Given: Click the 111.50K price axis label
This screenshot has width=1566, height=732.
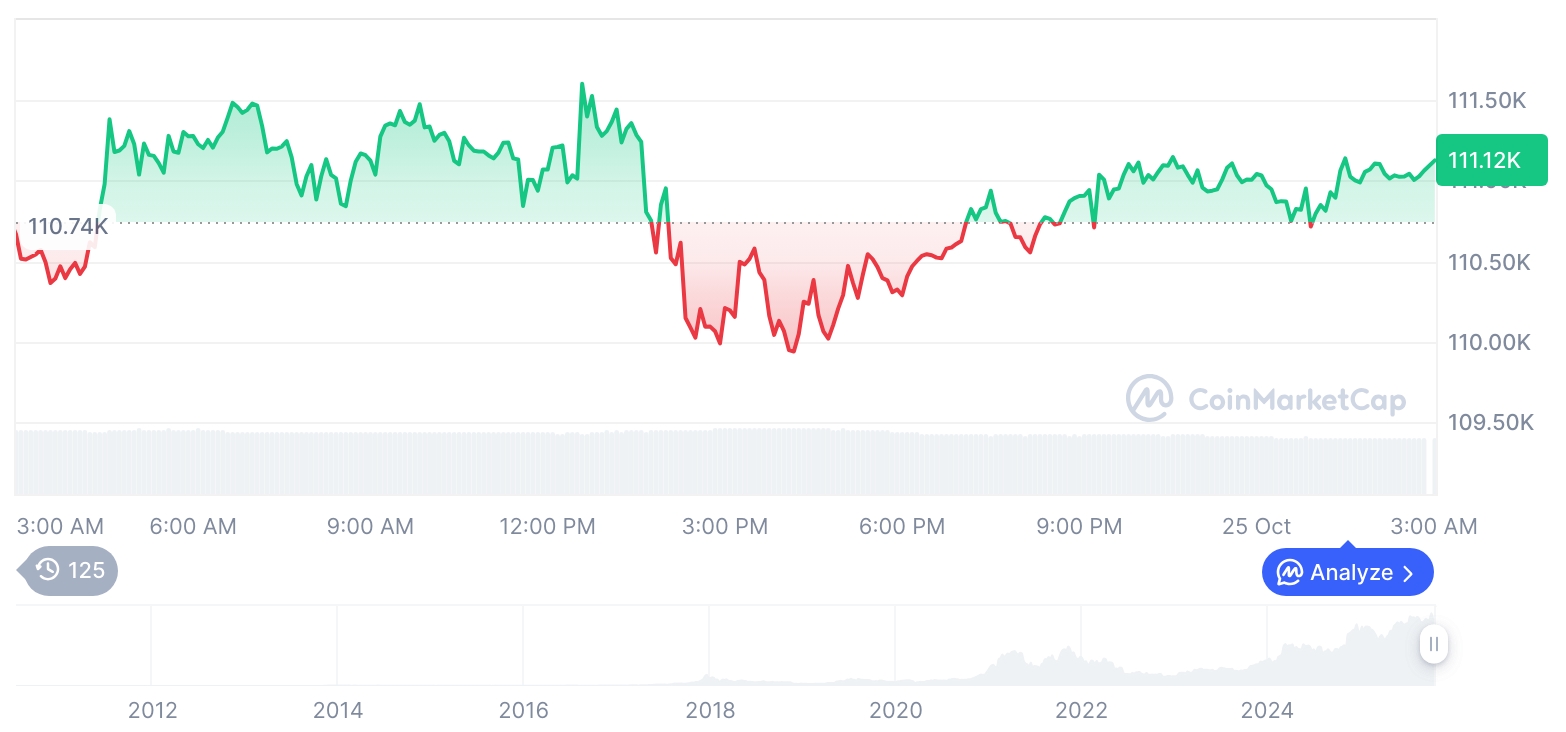Looking at the screenshot, I should point(1487,100).
